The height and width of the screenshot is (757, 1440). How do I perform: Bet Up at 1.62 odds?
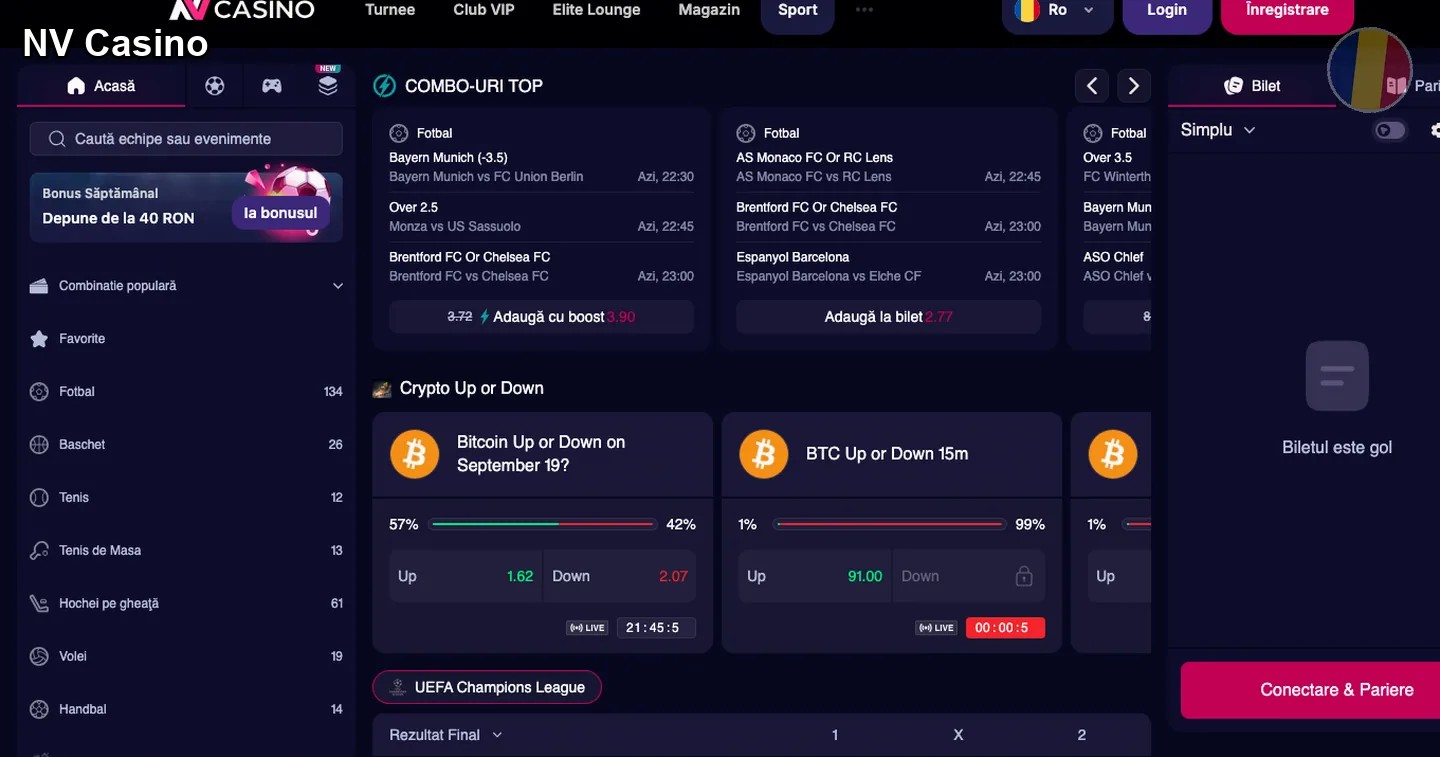pos(465,576)
